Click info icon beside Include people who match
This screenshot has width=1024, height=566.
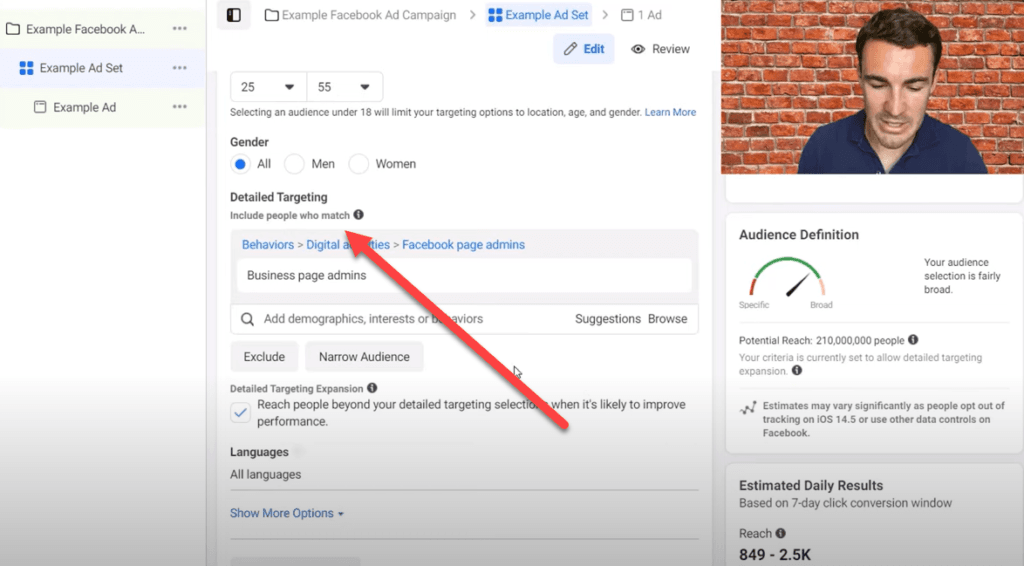[x=359, y=215]
